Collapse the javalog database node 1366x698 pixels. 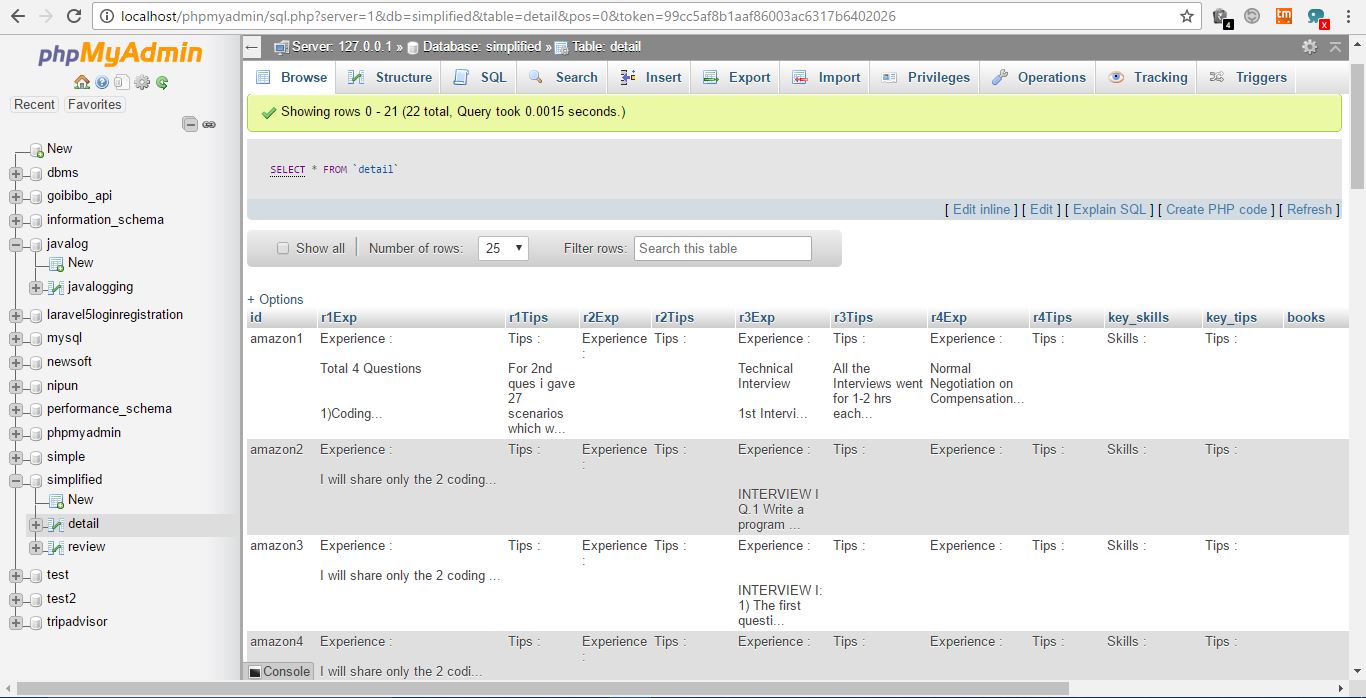[x=16, y=244]
